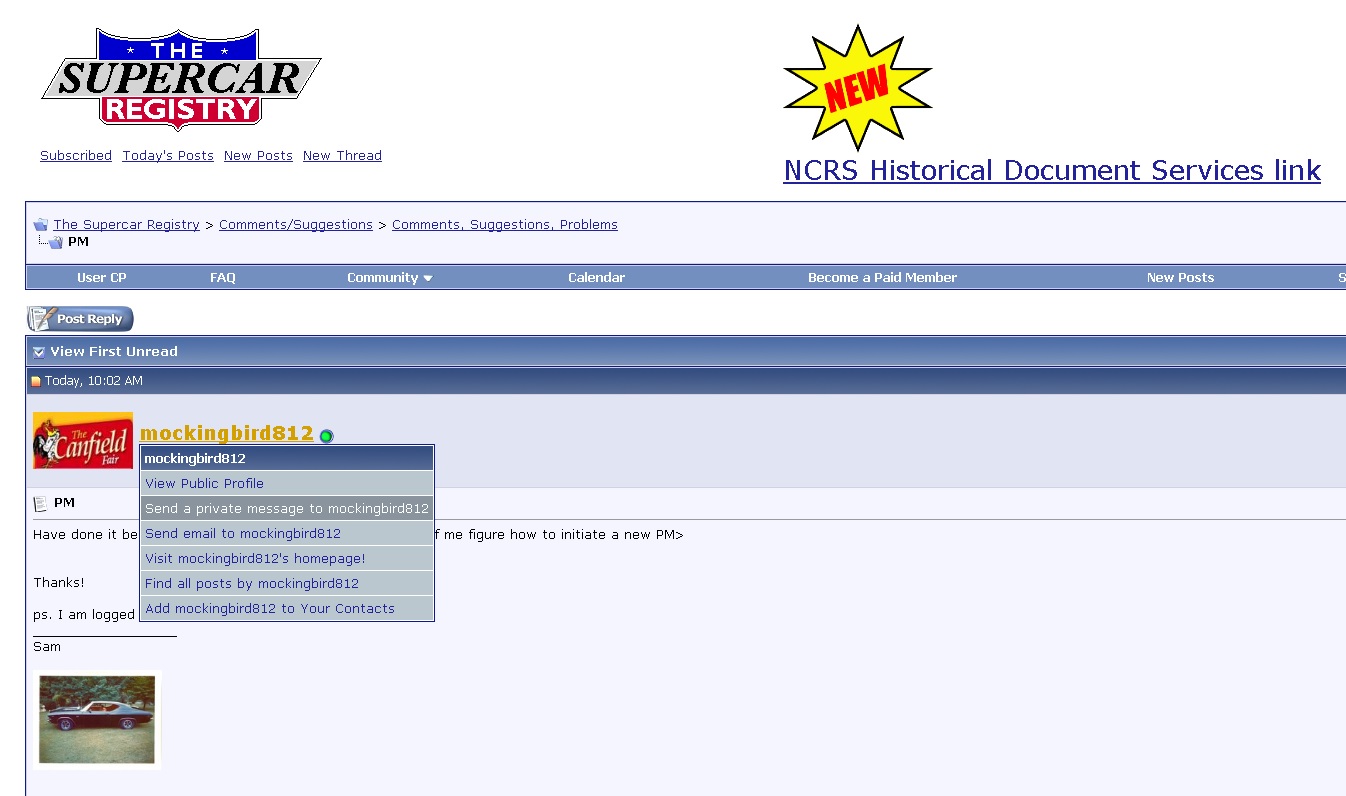
Task: Click the Supercar Registry logo
Action: click(x=181, y=79)
